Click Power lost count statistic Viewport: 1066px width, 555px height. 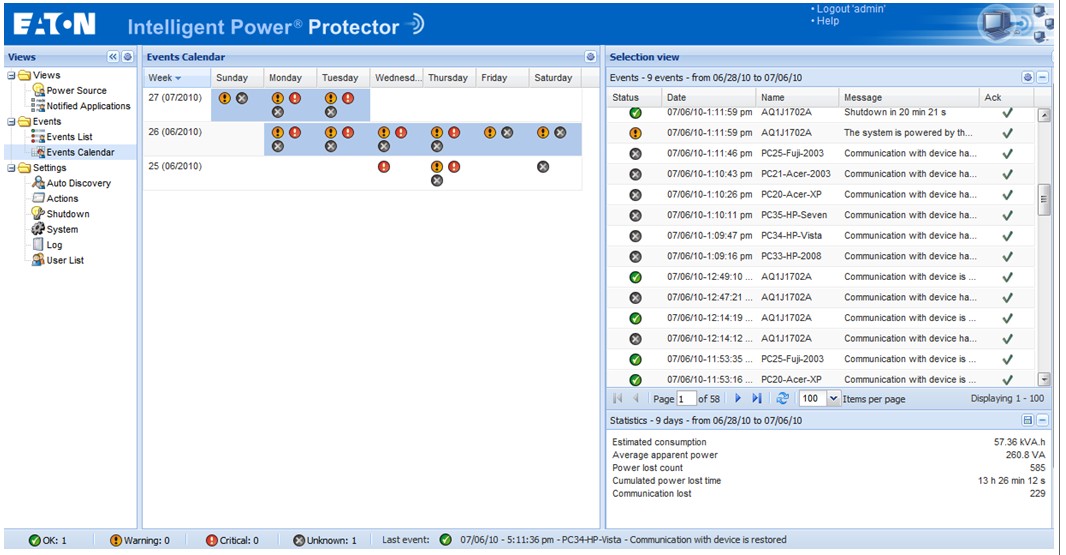point(828,467)
